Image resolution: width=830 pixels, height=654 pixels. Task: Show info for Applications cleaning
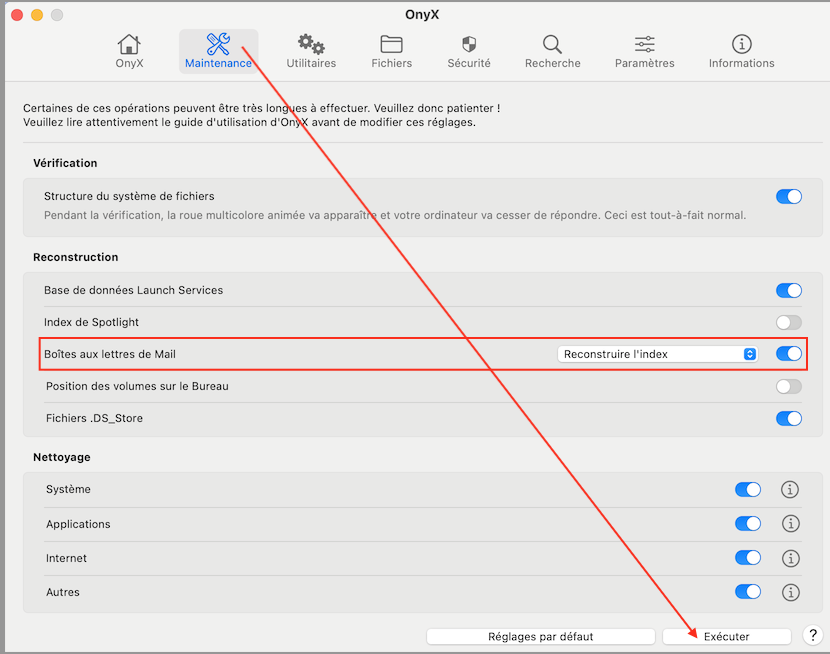click(x=790, y=524)
